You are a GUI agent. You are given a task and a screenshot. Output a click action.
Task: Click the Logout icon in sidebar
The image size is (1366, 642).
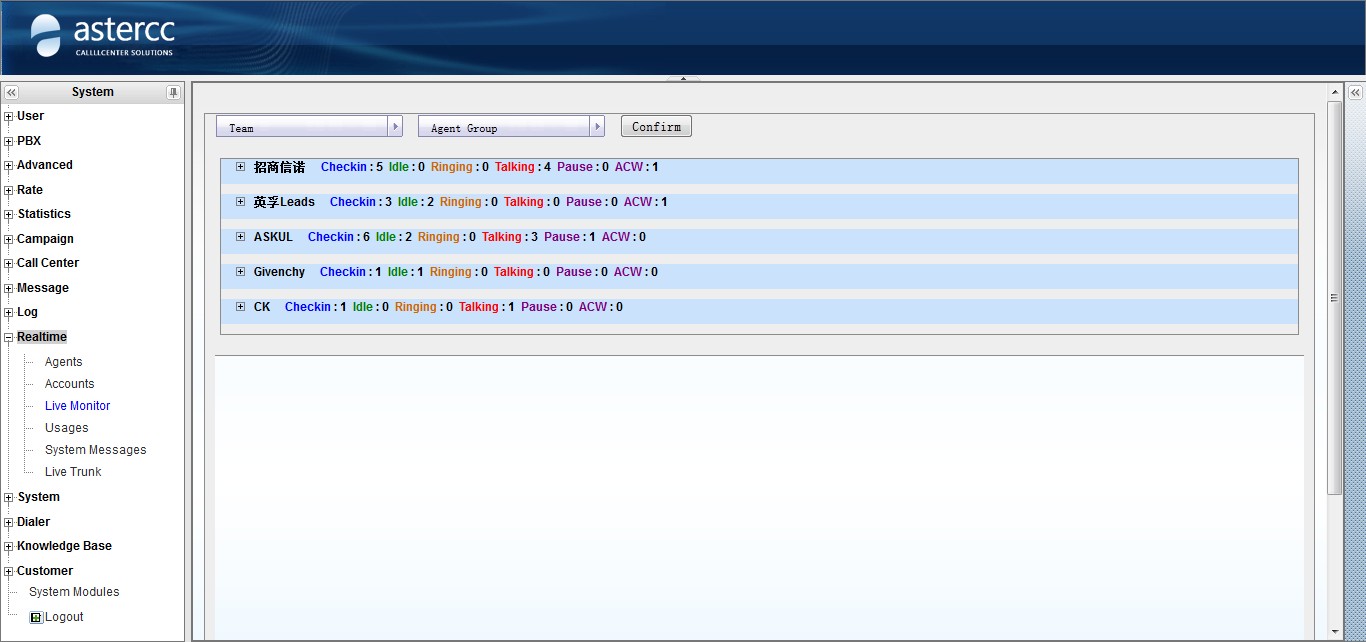(37, 617)
